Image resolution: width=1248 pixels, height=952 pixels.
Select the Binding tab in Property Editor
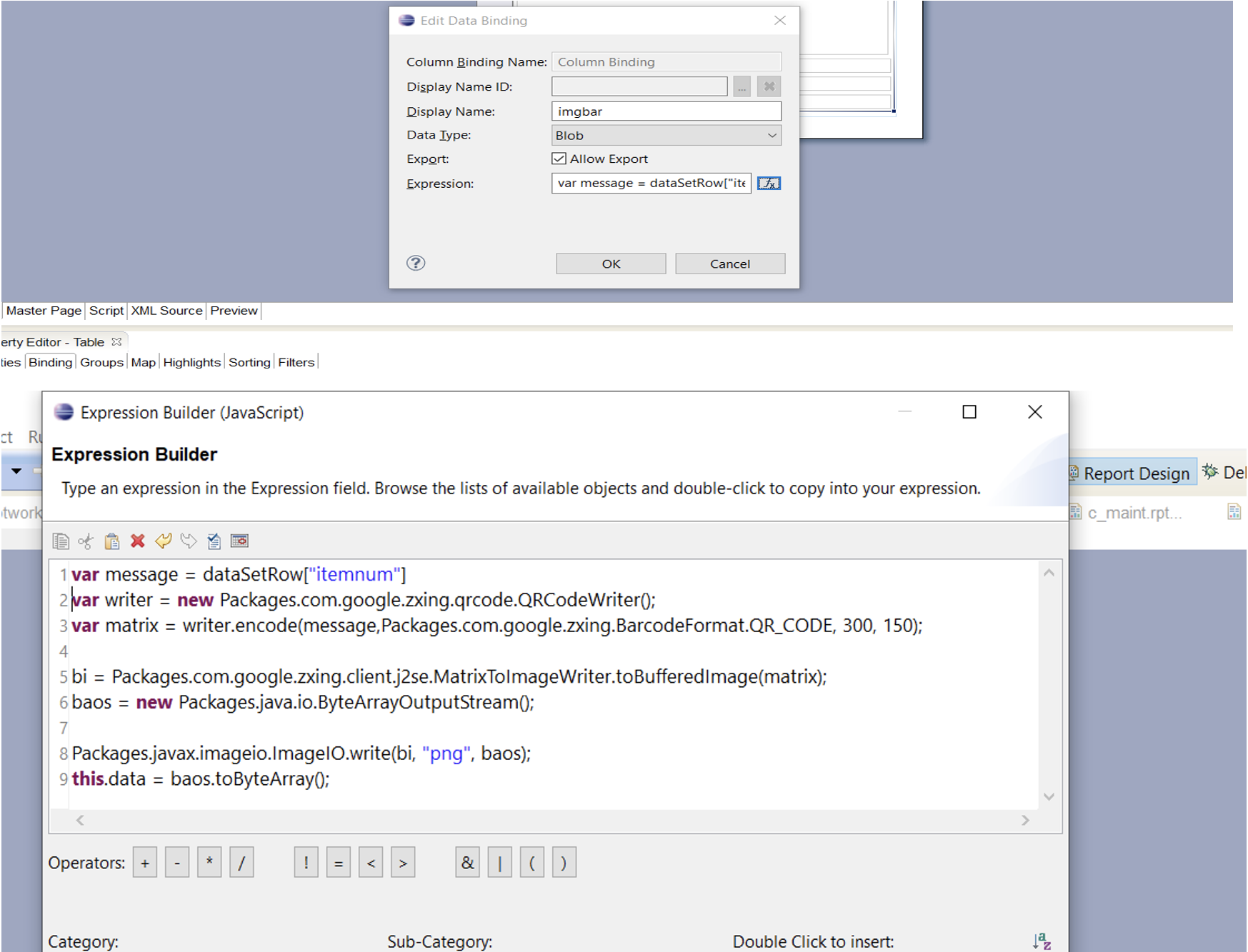(50, 362)
